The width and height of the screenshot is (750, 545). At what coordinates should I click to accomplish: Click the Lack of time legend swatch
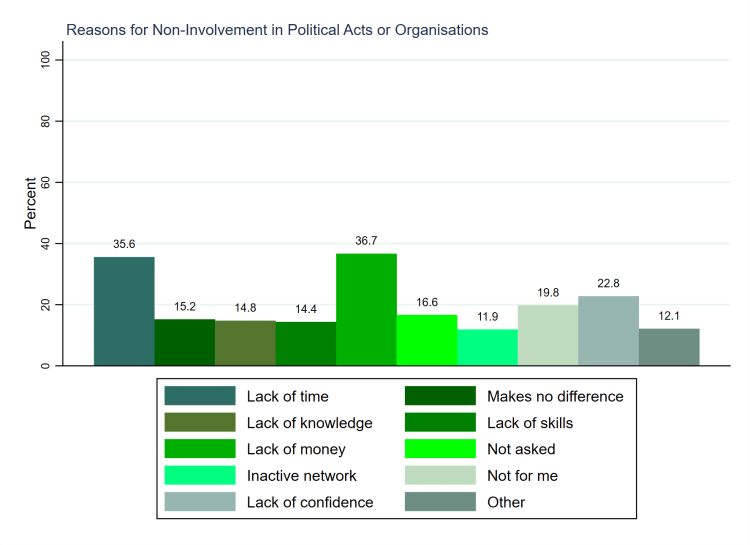click(200, 396)
